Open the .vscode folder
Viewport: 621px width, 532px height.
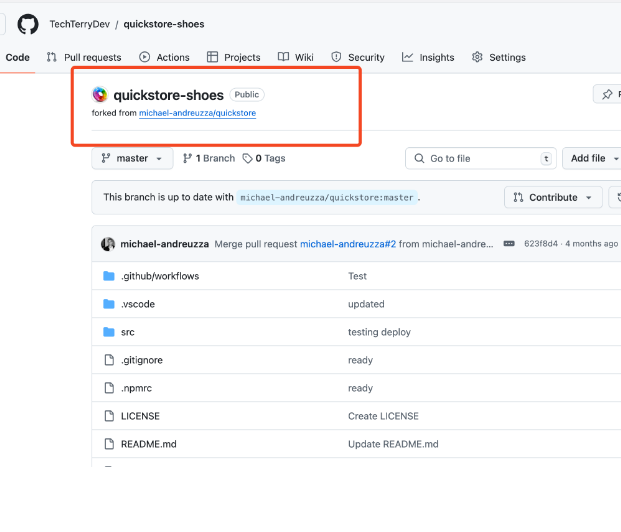pyautogui.click(x=137, y=304)
